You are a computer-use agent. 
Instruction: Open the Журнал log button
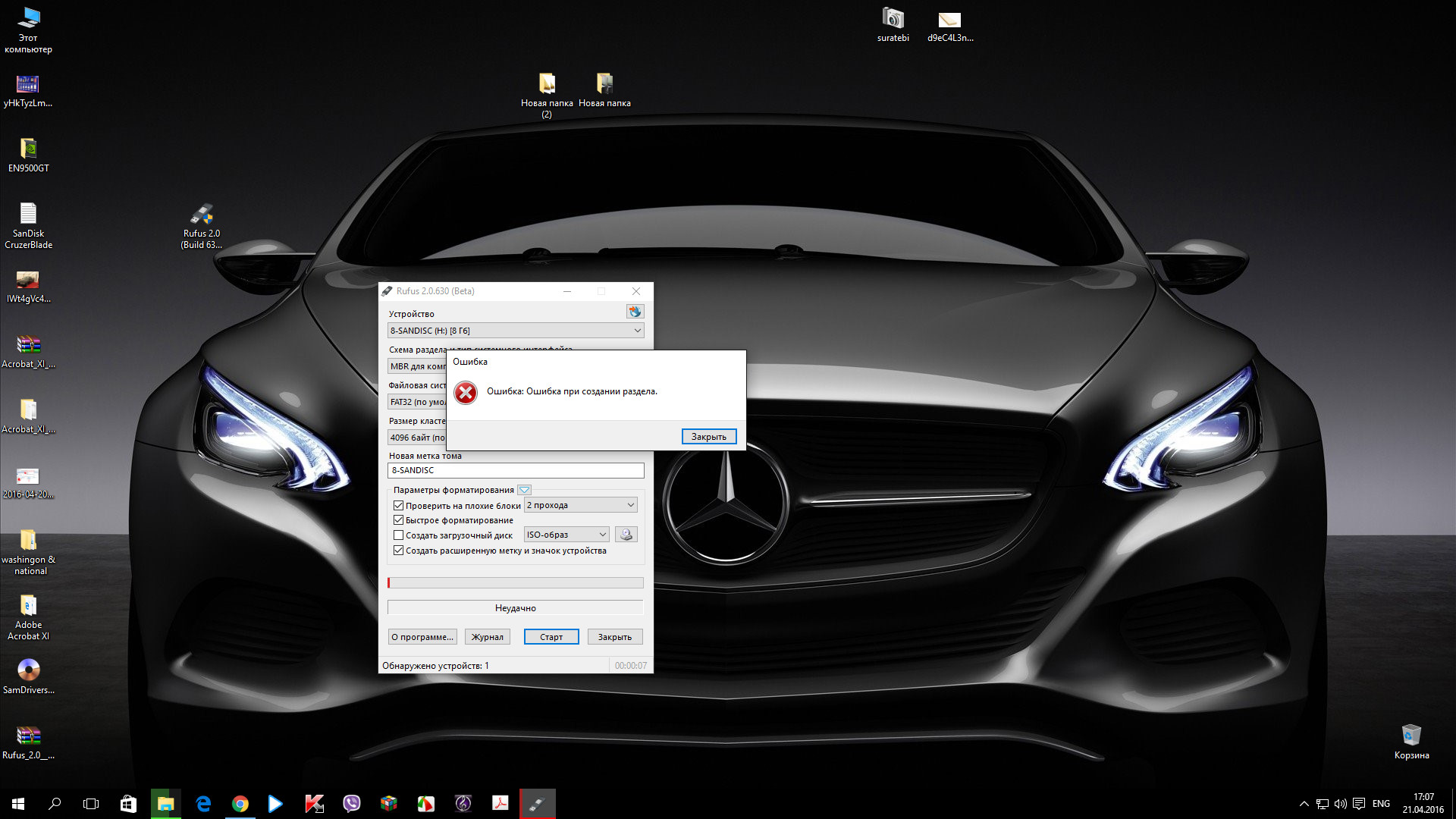point(487,637)
